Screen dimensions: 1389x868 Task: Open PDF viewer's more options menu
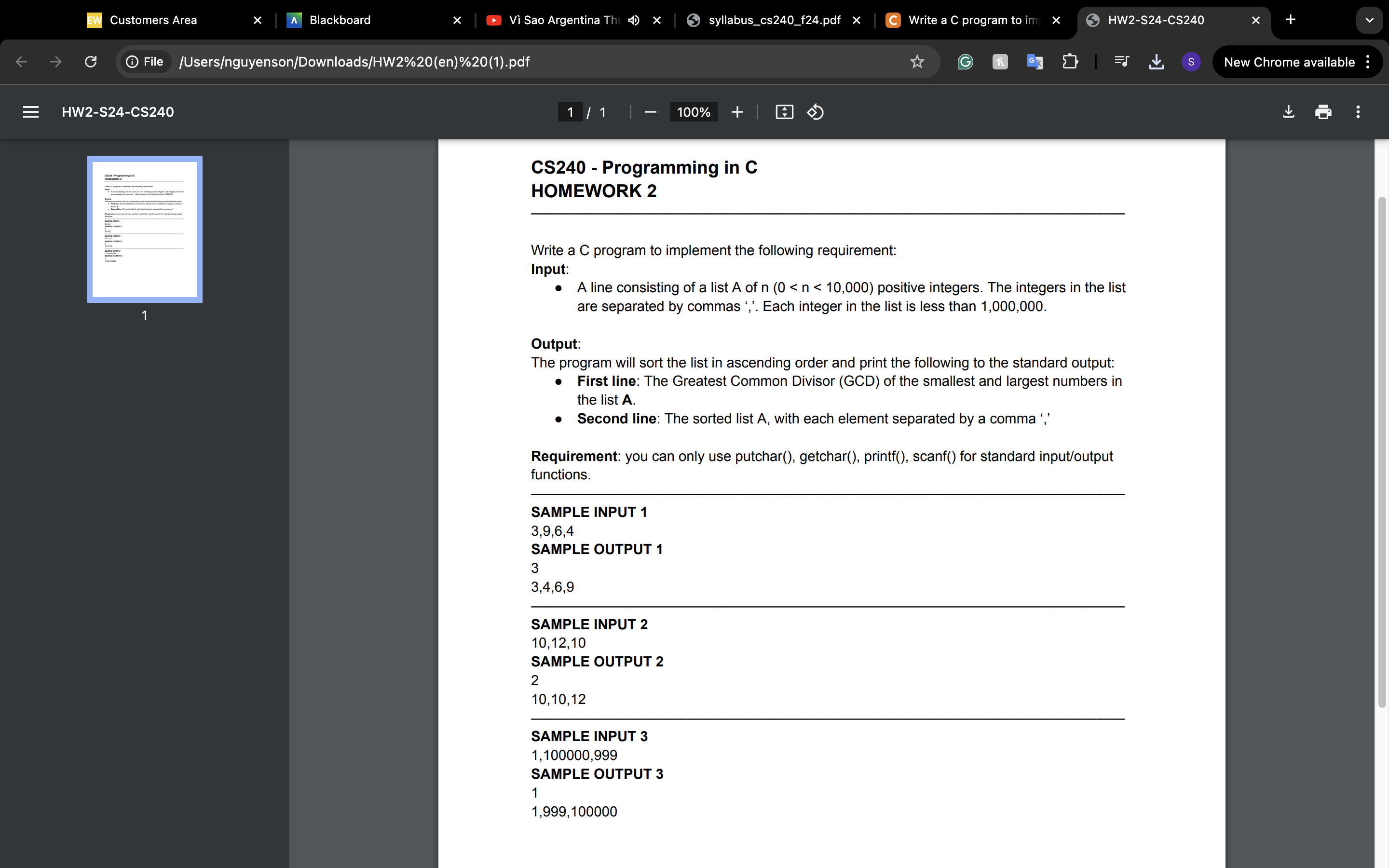click(x=1358, y=112)
